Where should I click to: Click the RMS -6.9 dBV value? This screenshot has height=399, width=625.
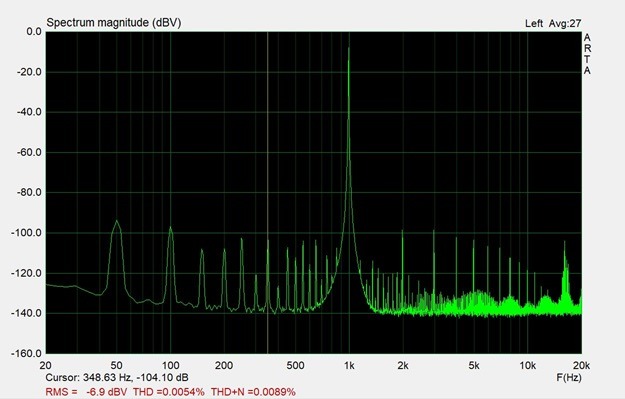[x=86, y=392]
